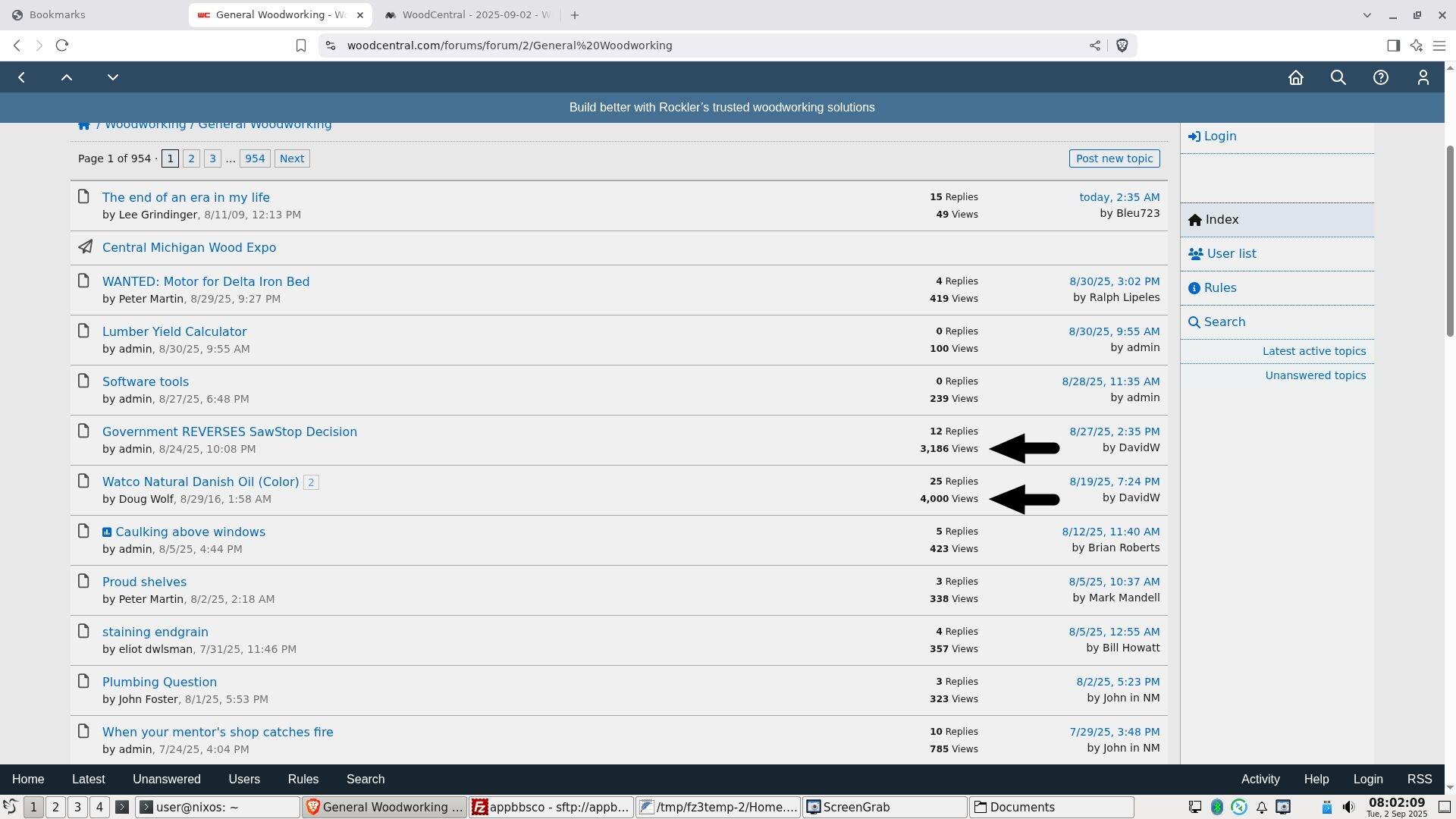
Task: Go to page 2 of topics
Action: tap(191, 158)
